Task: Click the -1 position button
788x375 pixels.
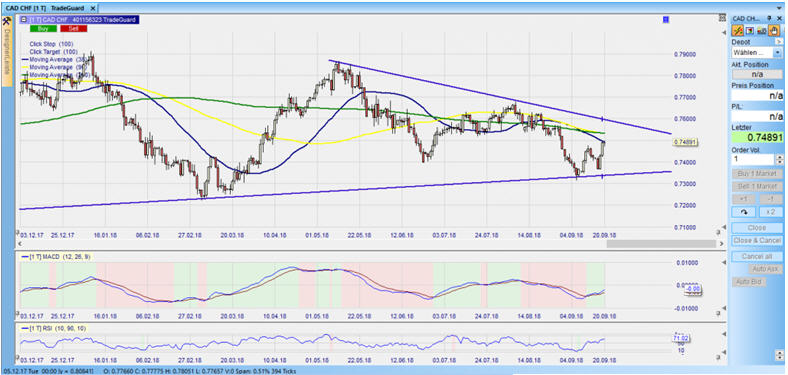Action: tap(770, 199)
